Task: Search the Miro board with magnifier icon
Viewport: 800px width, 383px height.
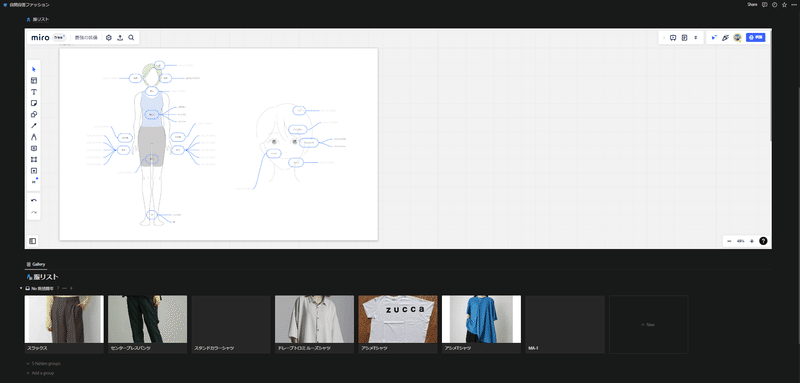Action: 131,37
